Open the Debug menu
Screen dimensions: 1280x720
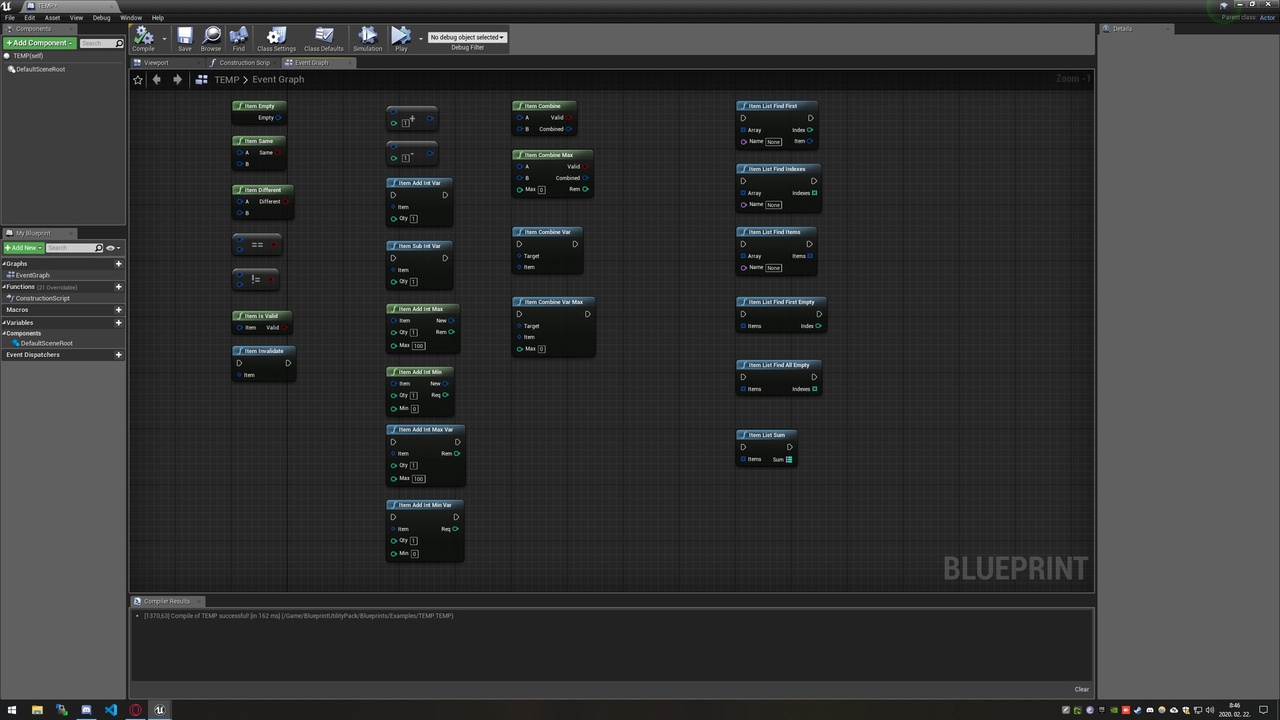[102, 18]
